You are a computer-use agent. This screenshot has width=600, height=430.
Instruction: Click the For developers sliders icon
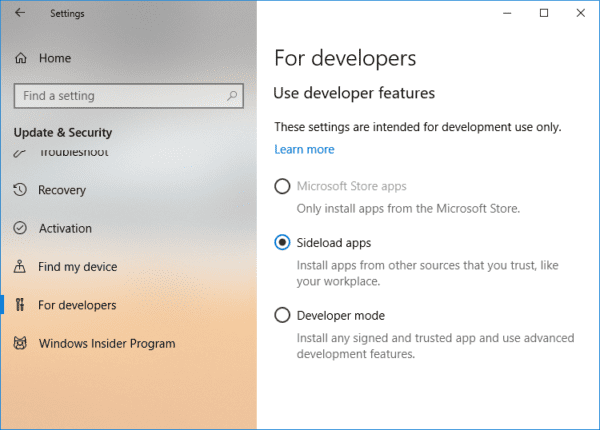(21, 305)
